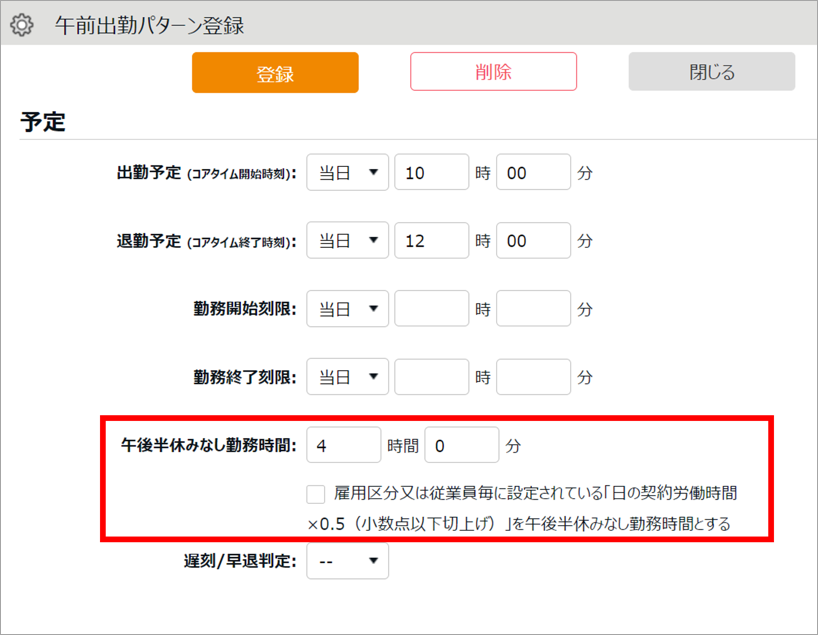Select the 退勤予定 minute field

tap(533, 241)
